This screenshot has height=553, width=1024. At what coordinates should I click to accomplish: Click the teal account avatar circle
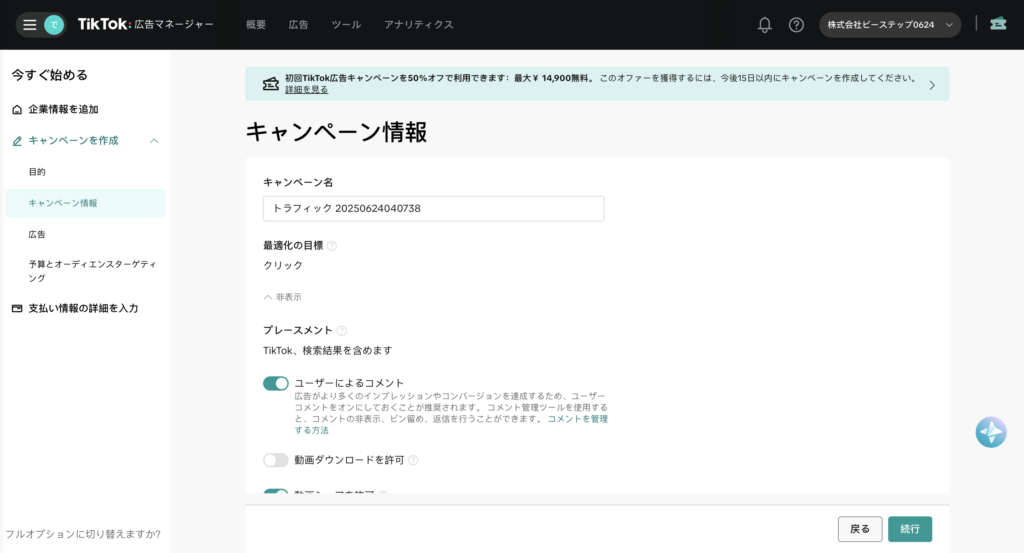click(54, 25)
